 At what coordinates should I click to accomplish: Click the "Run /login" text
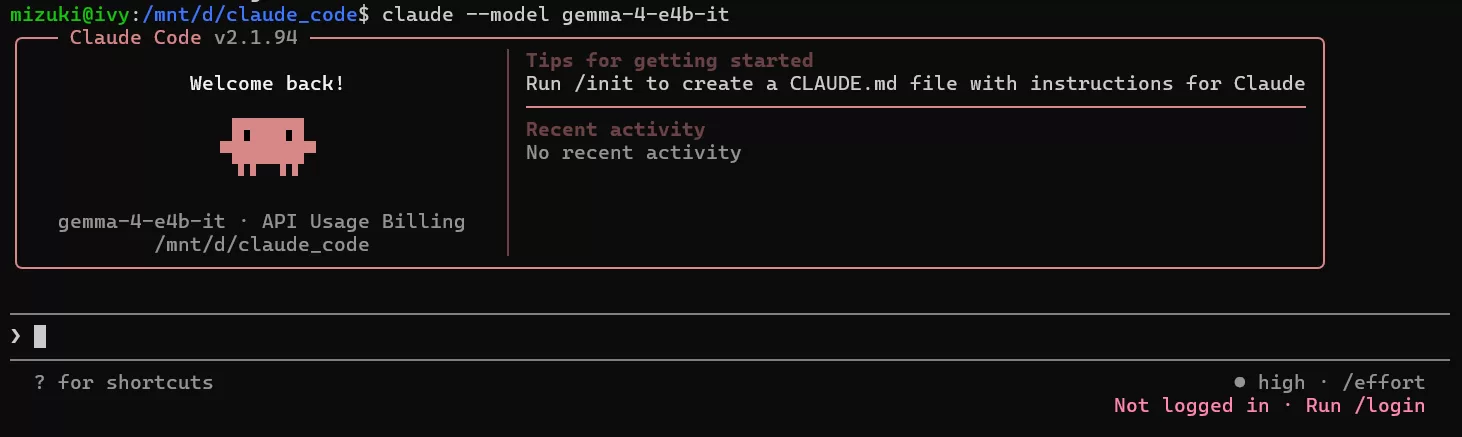(x=1365, y=405)
